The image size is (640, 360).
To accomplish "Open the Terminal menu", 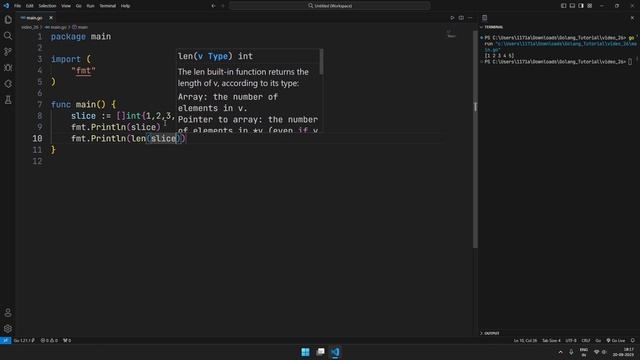I will pos(108,6).
